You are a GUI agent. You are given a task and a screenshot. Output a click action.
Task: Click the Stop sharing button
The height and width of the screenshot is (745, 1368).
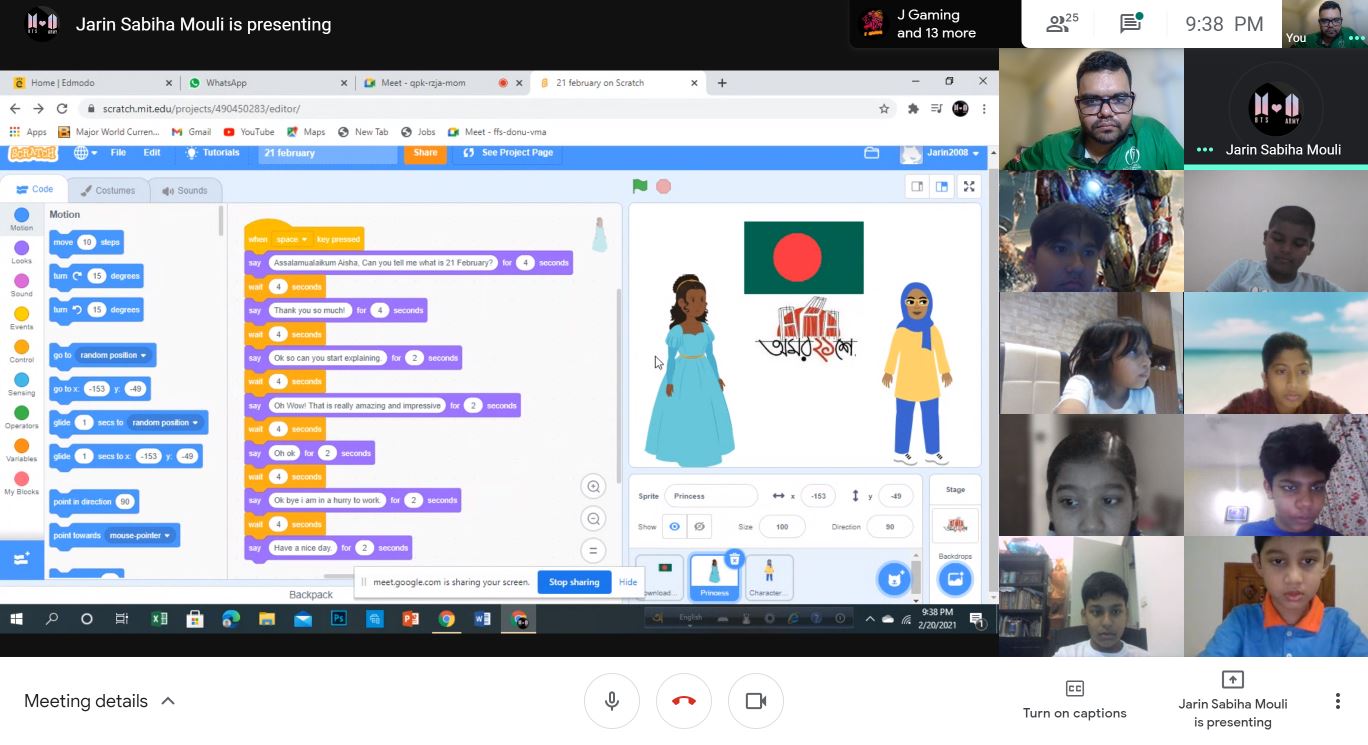[x=574, y=582]
